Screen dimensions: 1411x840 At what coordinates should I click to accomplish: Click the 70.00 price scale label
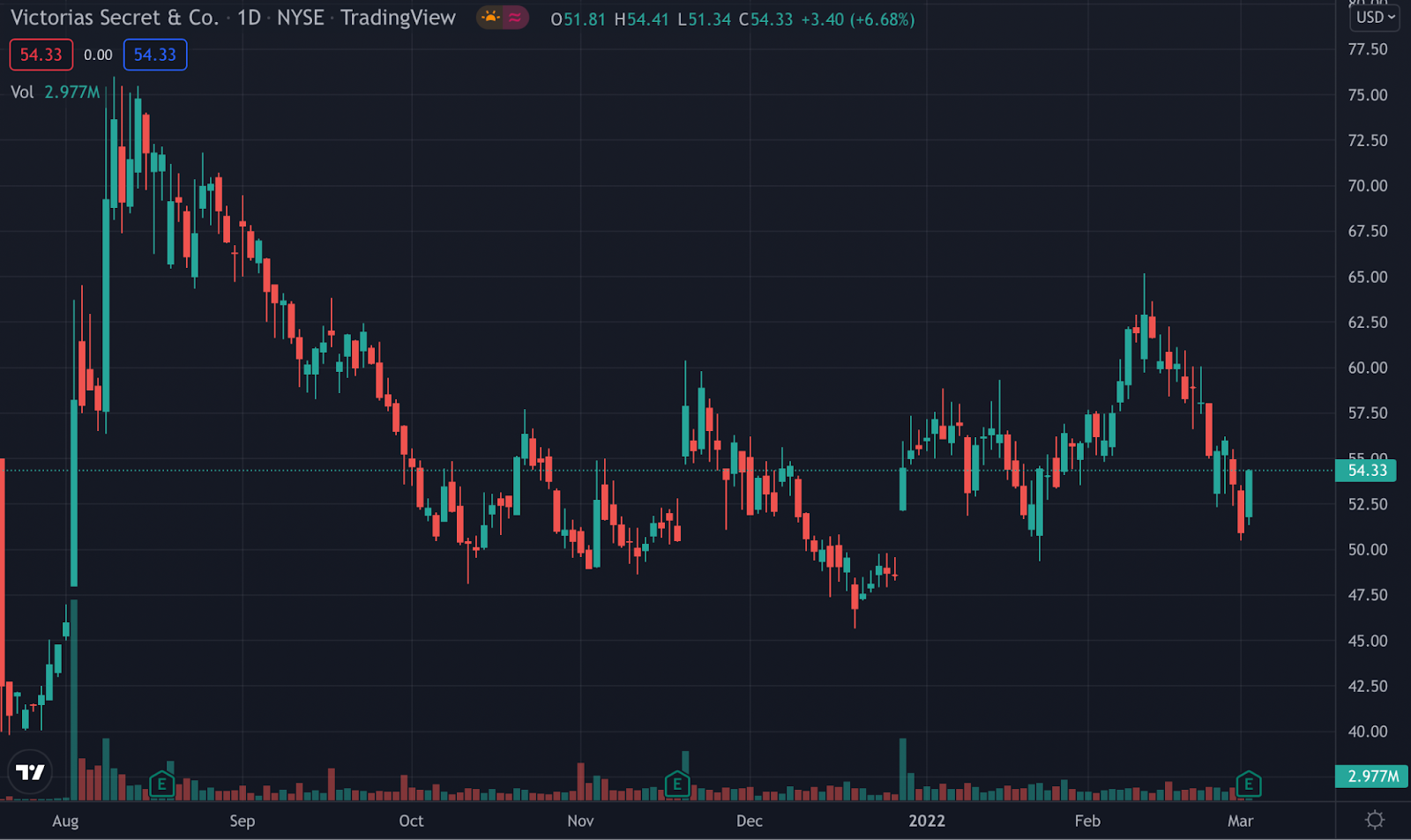tap(1368, 186)
